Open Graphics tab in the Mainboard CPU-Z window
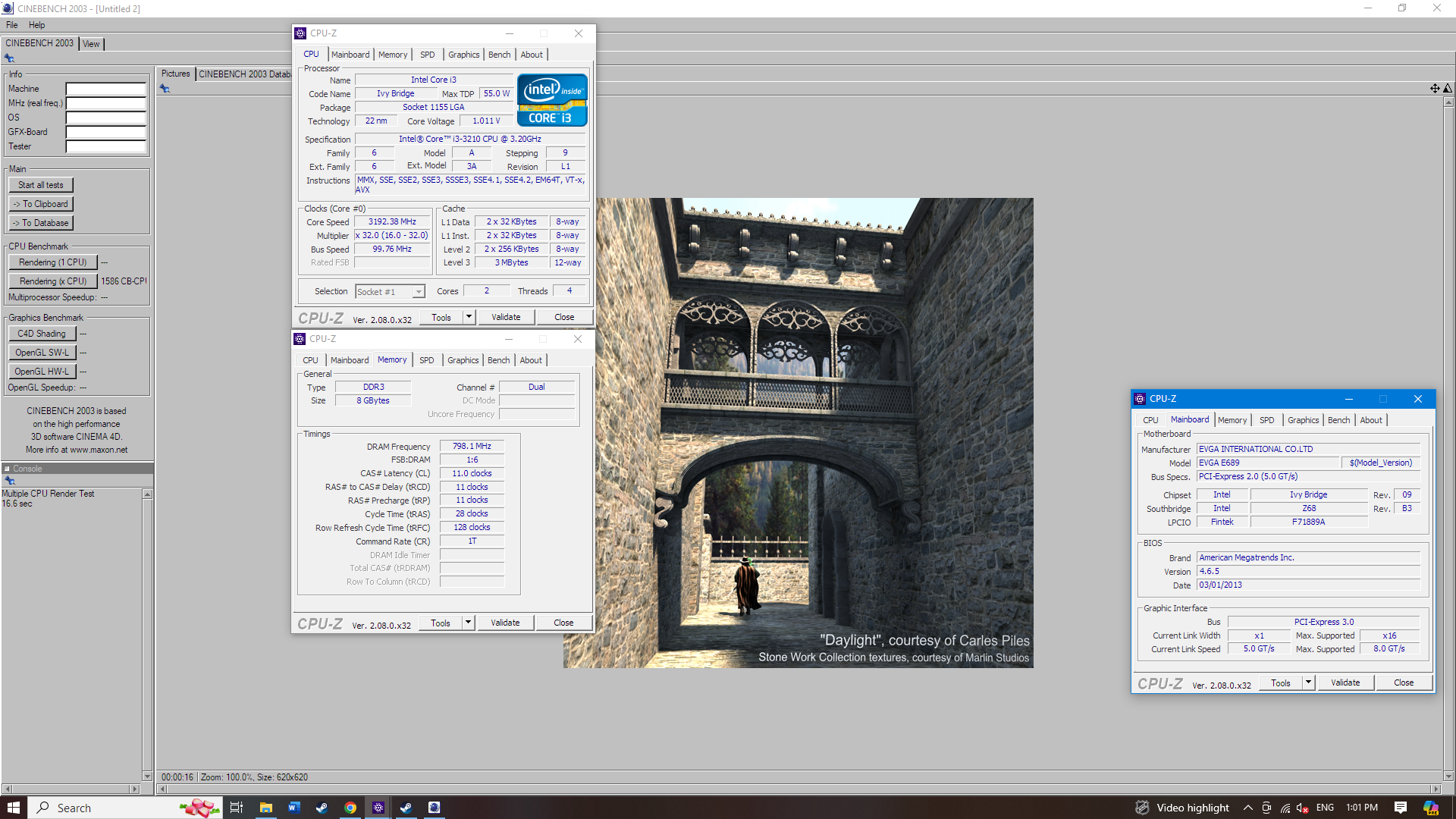1456x819 pixels. click(x=1303, y=420)
